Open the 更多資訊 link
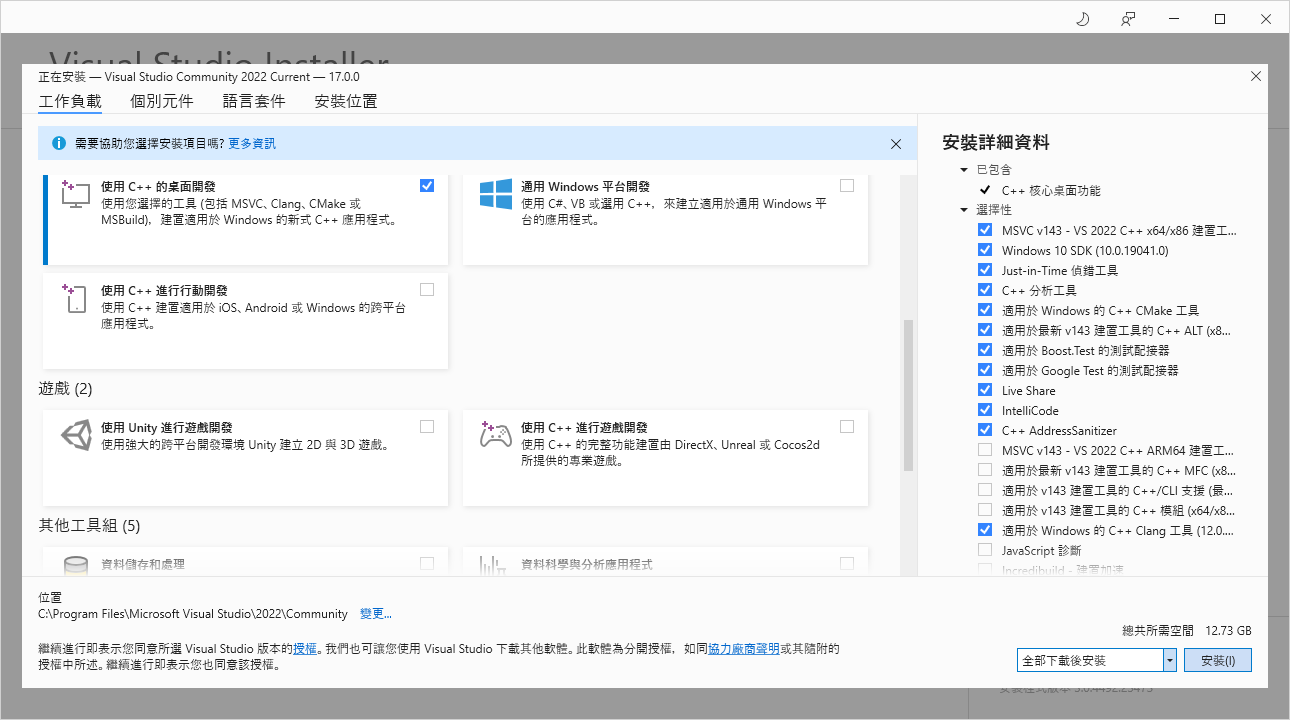 [252, 144]
